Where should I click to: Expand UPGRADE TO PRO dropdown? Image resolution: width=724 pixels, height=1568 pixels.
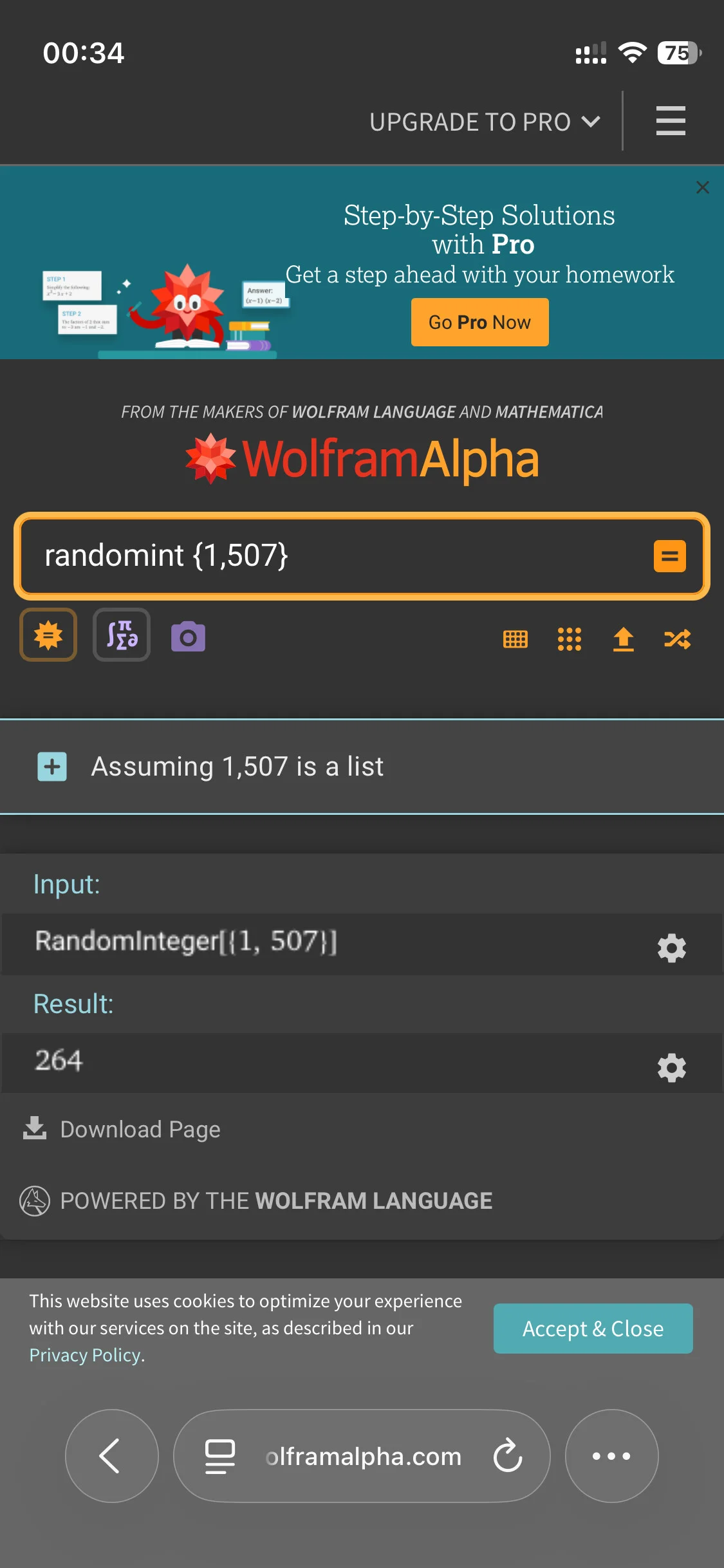[x=485, y=122]
